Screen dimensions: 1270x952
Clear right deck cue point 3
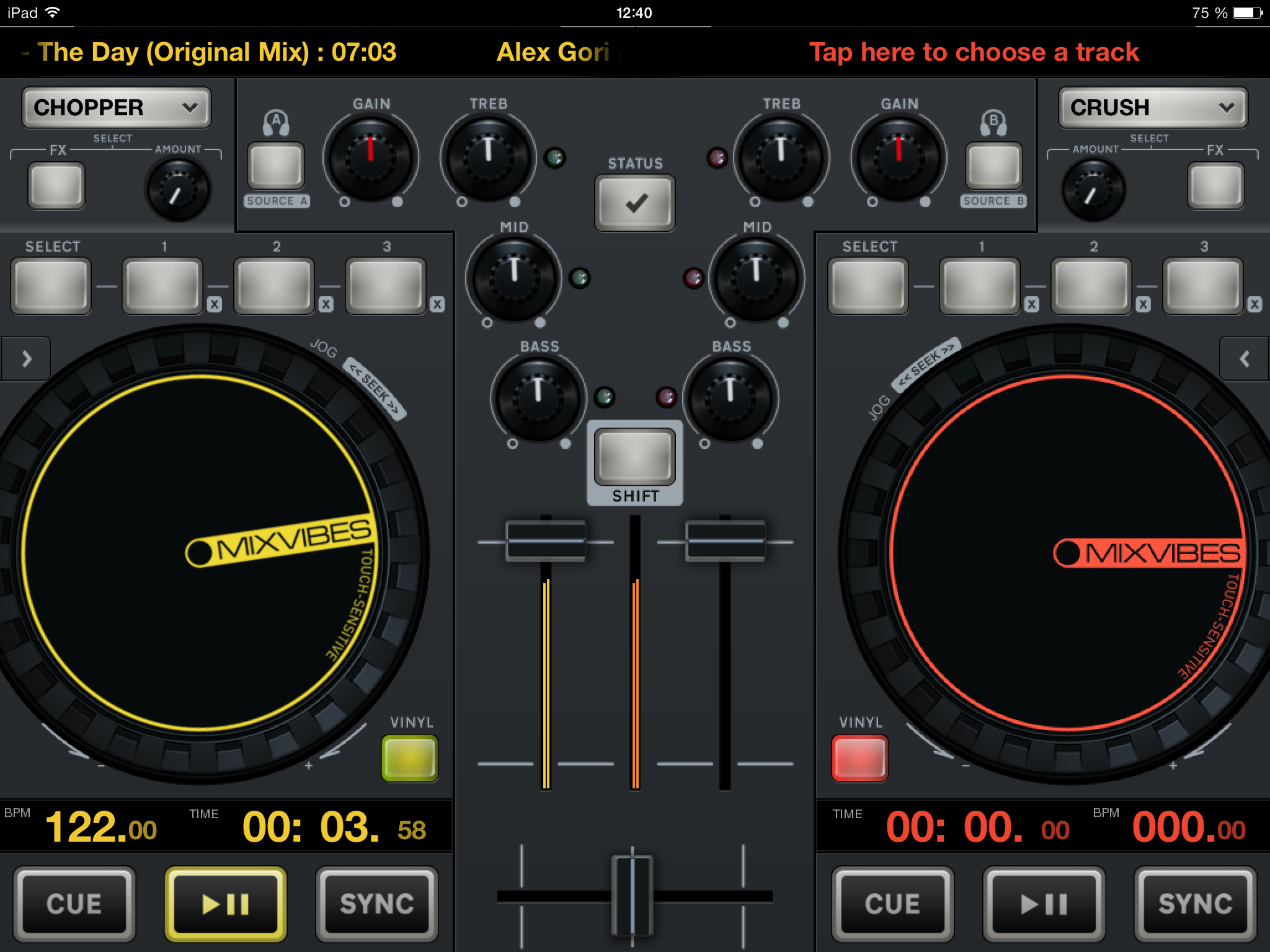click(1254, 304)
